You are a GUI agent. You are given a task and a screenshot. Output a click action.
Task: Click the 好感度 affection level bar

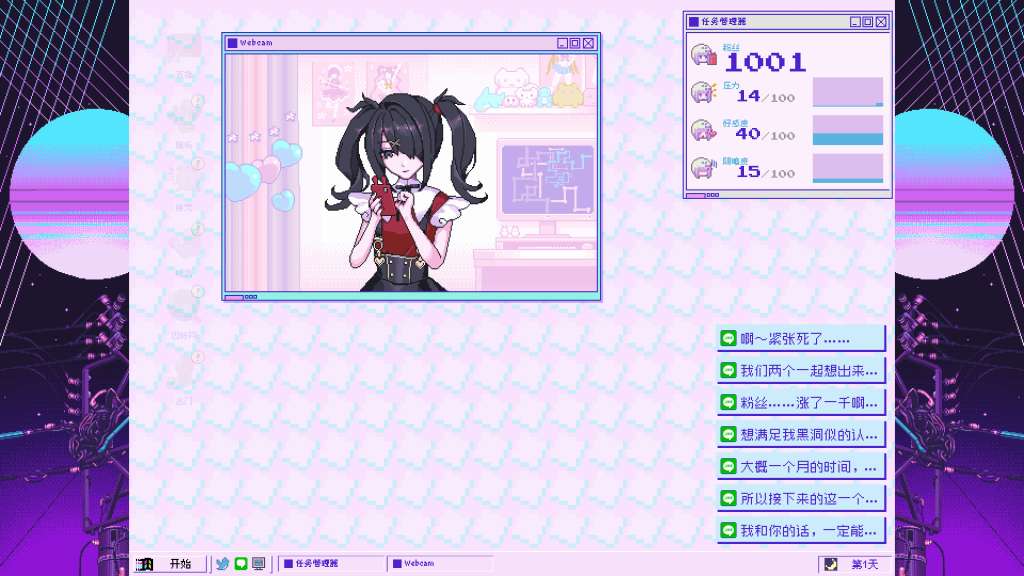[847, 131]
